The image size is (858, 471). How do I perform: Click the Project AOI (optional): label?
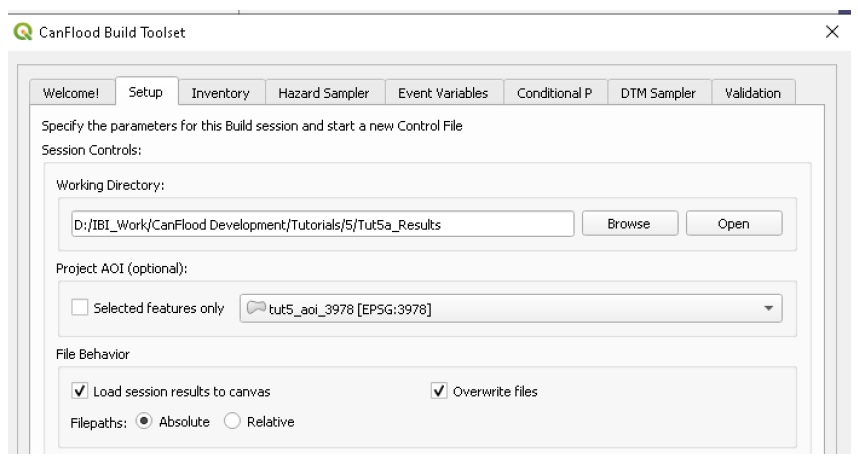pos(121,269)
